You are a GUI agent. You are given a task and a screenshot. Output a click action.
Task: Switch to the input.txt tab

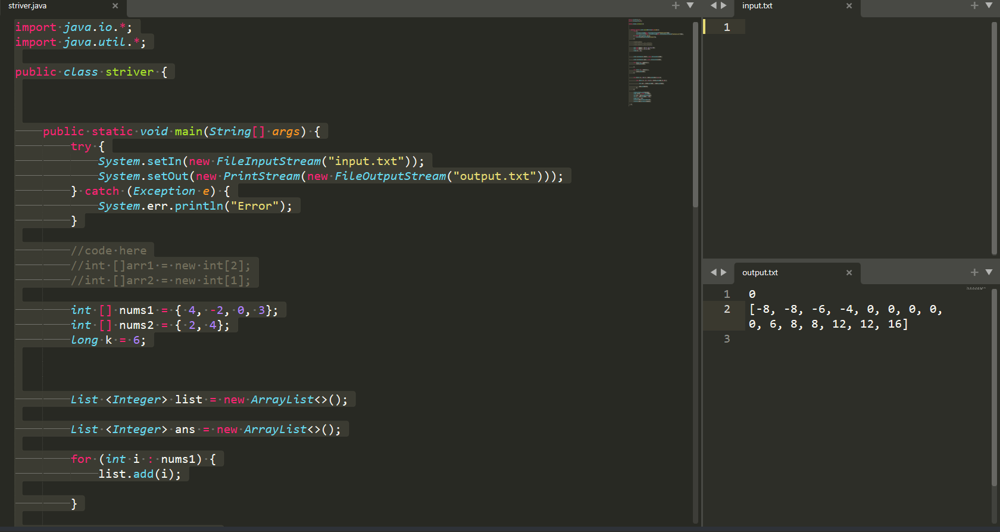click(757, 6)
